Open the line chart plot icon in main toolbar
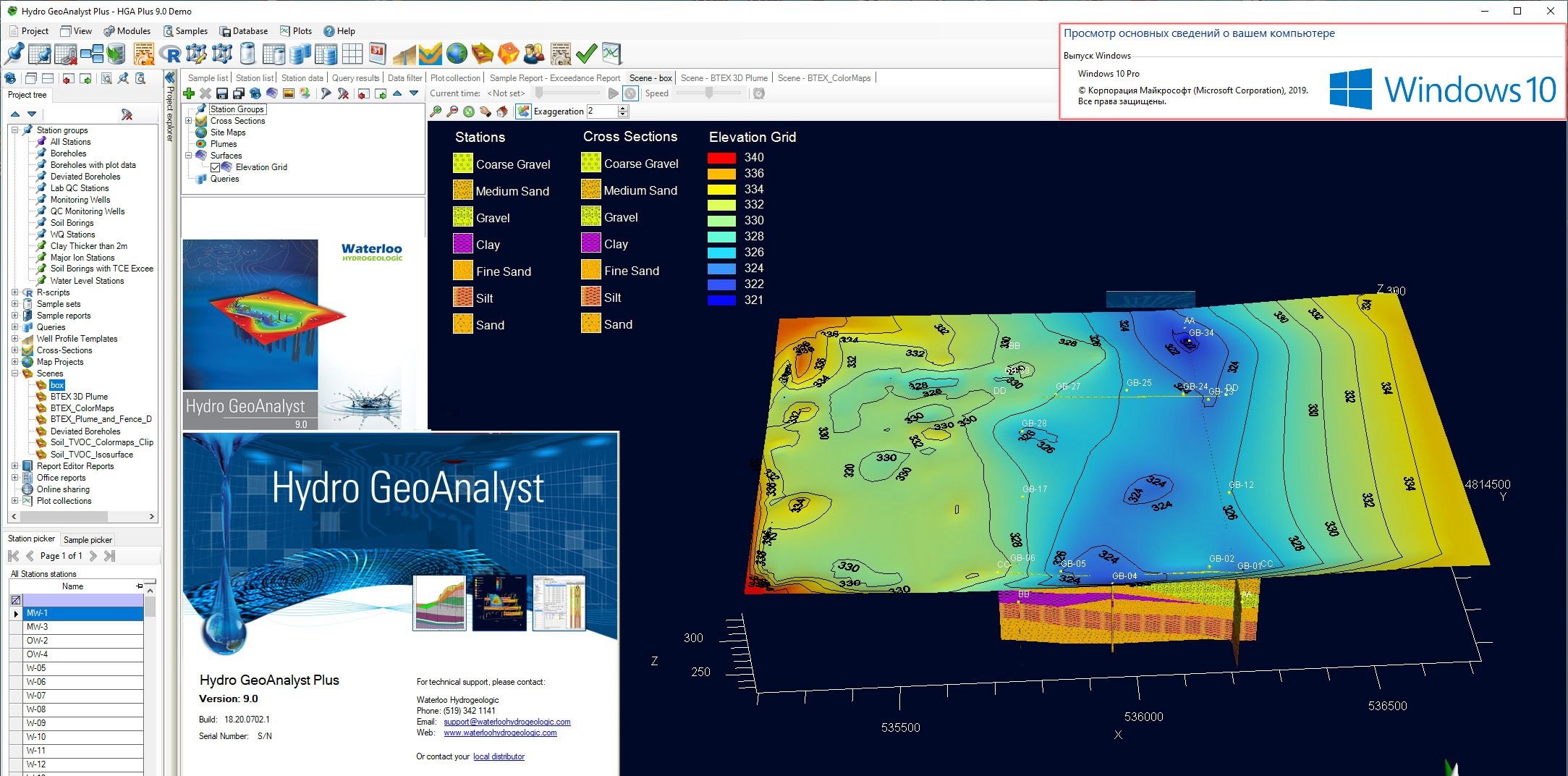The height and width of the screenshot is (776, 1568). click(611, 54)
